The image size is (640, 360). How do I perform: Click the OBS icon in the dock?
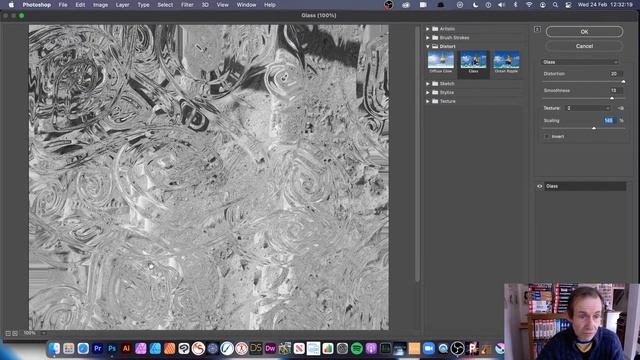tap(457, 349)
